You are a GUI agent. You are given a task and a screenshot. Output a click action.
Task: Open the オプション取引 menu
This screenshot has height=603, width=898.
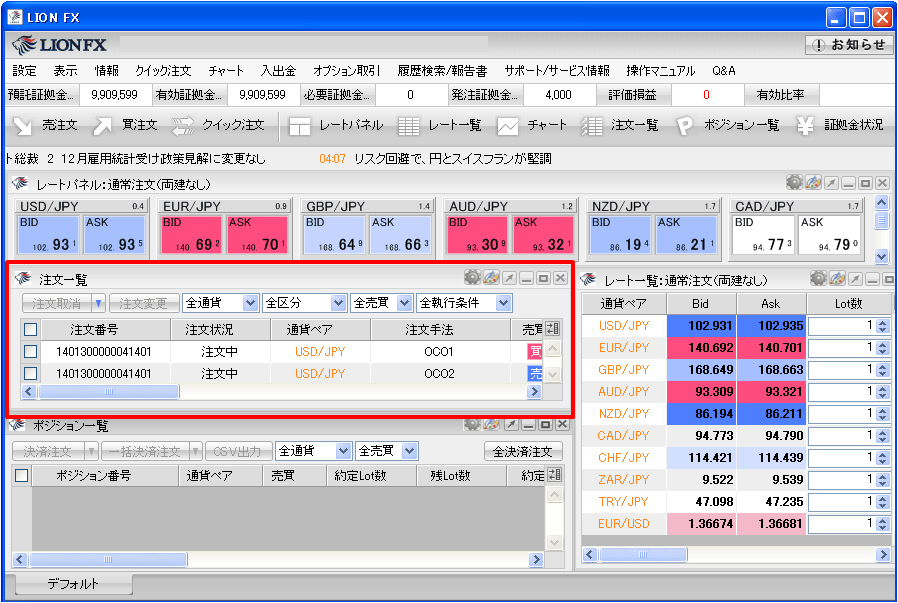[346, 70]
